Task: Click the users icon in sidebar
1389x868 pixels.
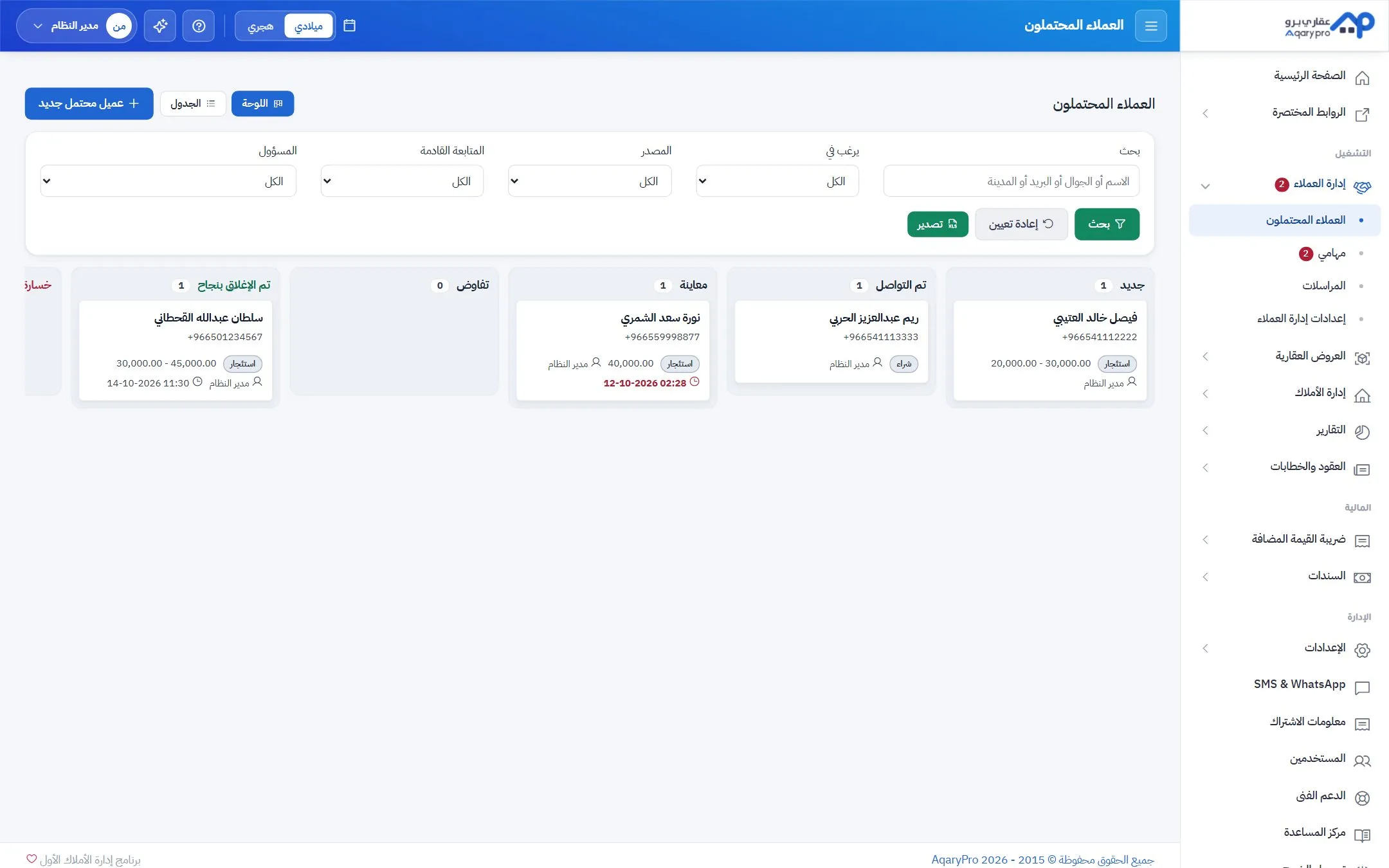Action: [1362, 761]
